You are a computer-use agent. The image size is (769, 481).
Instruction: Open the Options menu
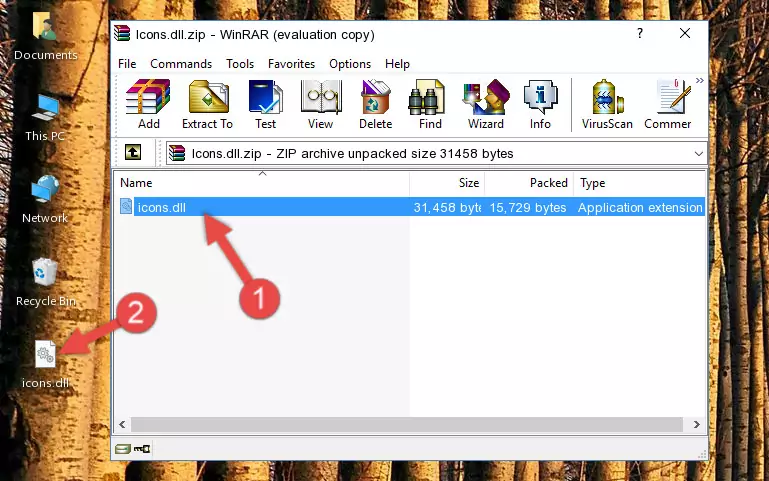(x=350, y=64)
